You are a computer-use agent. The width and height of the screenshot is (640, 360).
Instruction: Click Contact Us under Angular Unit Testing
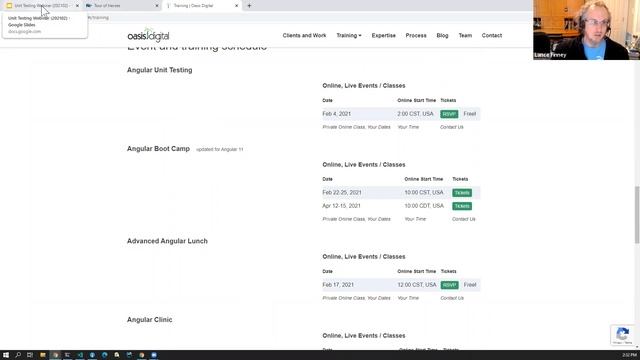(x=451, y=127)
